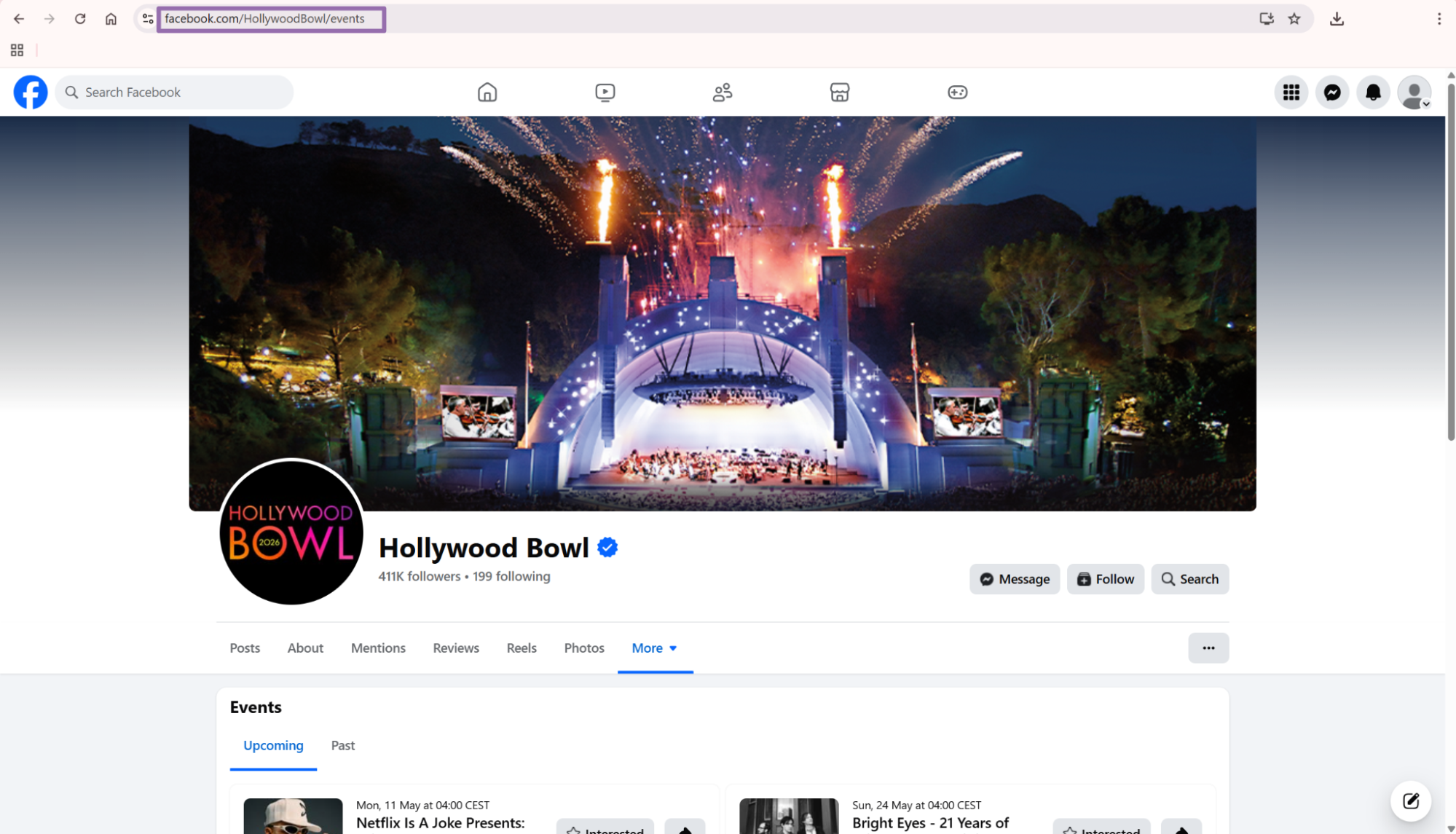Open the Marketplace icon

pyautogui.click(x=839, y=93)
